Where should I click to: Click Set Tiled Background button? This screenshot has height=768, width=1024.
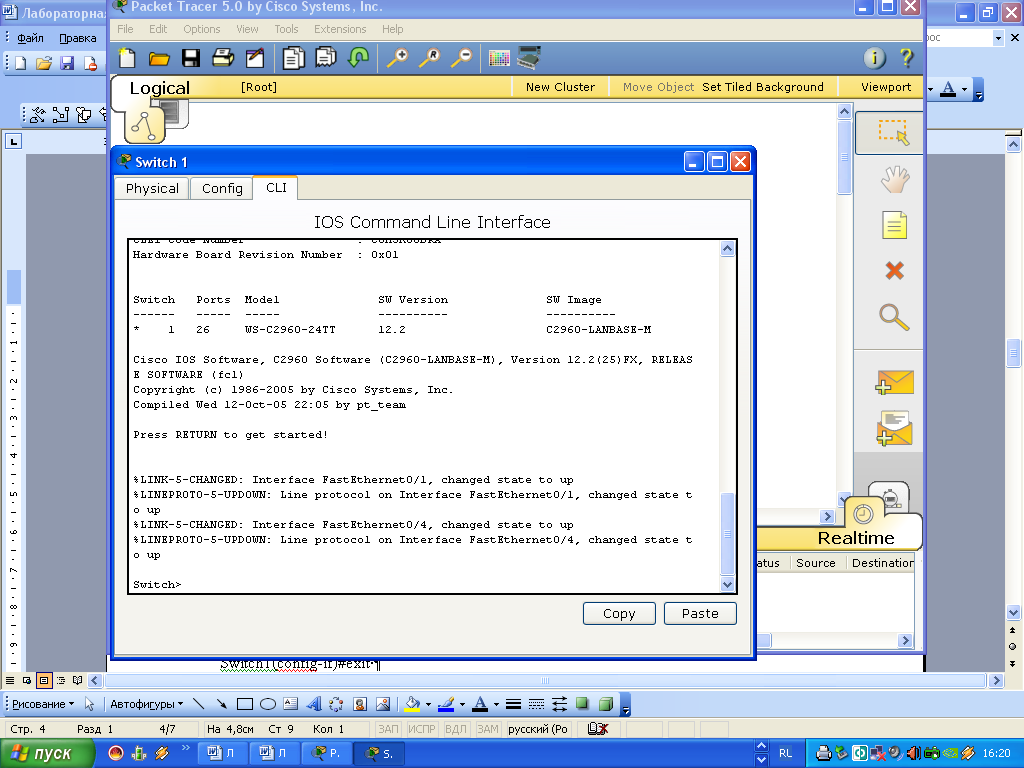763,87
